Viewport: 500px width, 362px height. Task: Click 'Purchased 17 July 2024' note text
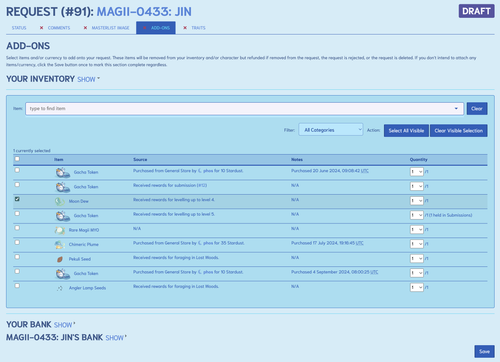pos(327,243)
